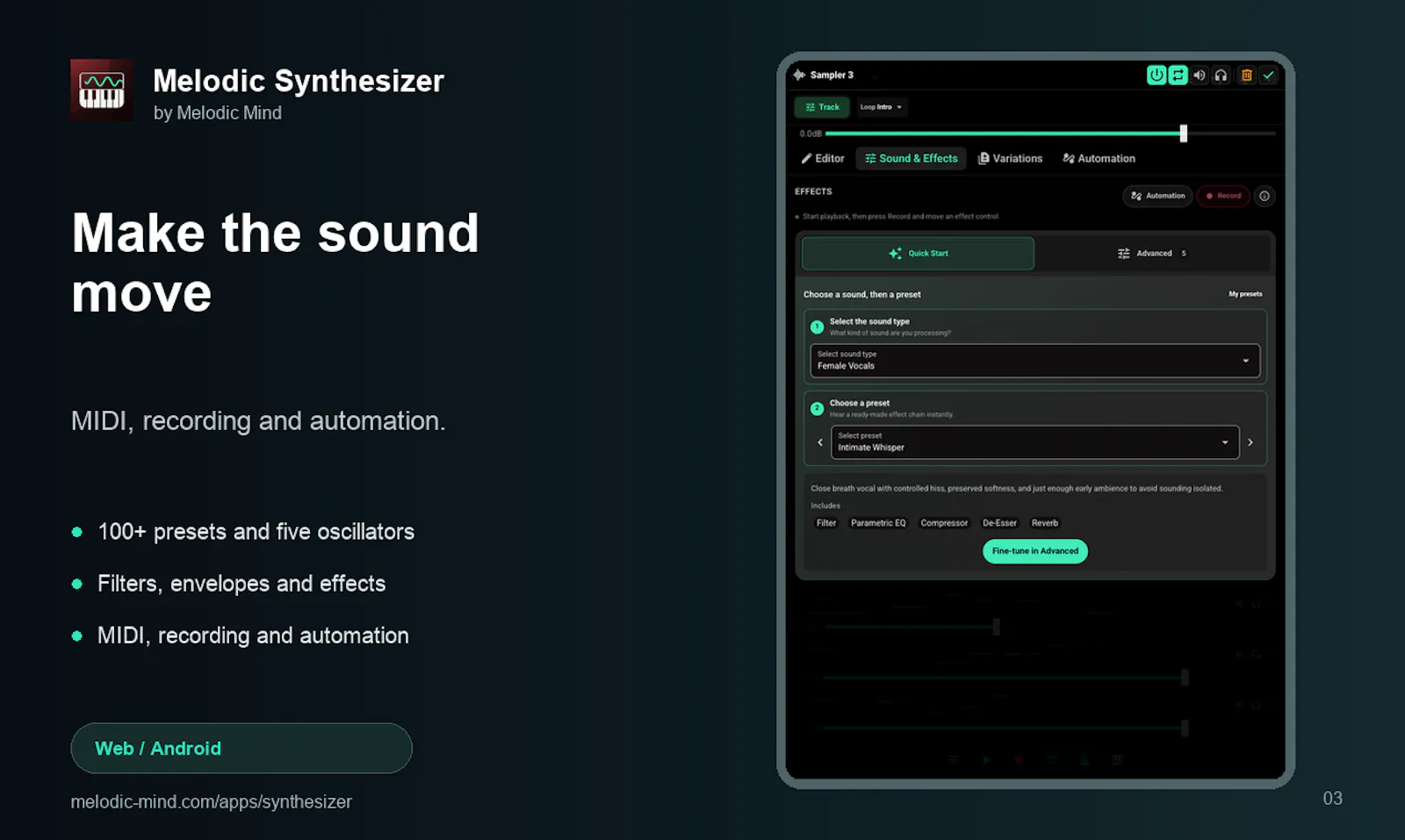Click the Reverb effect chip
1405x840 pixels.
click(x=1045, y=523)
